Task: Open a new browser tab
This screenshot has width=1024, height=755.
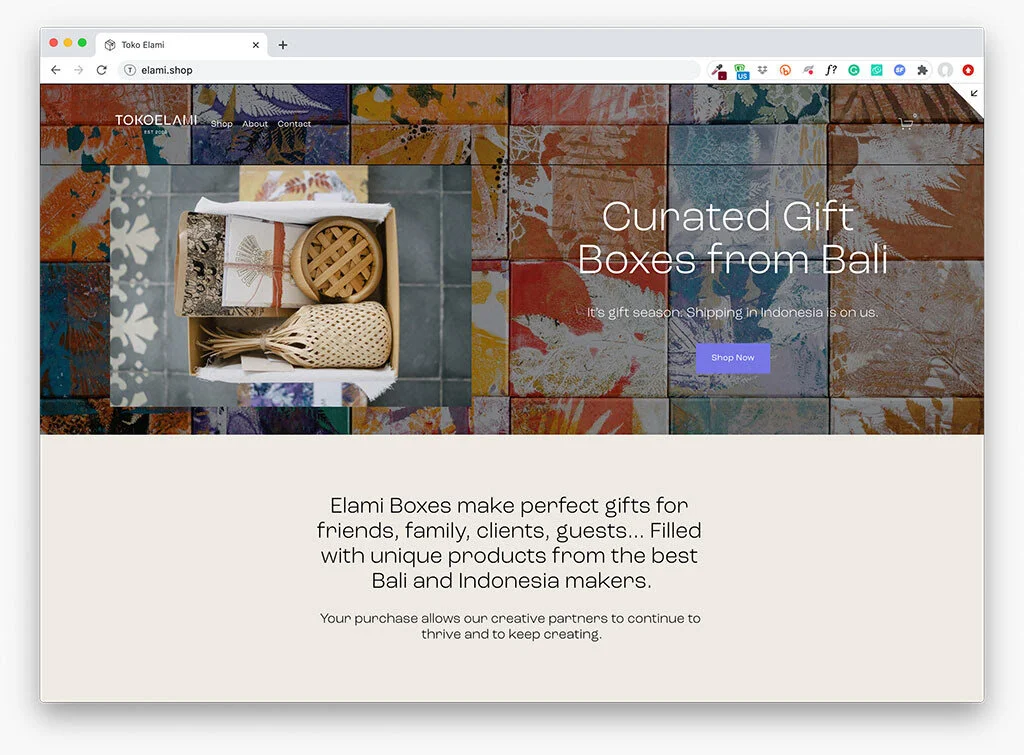Action: tap(283, 45)
